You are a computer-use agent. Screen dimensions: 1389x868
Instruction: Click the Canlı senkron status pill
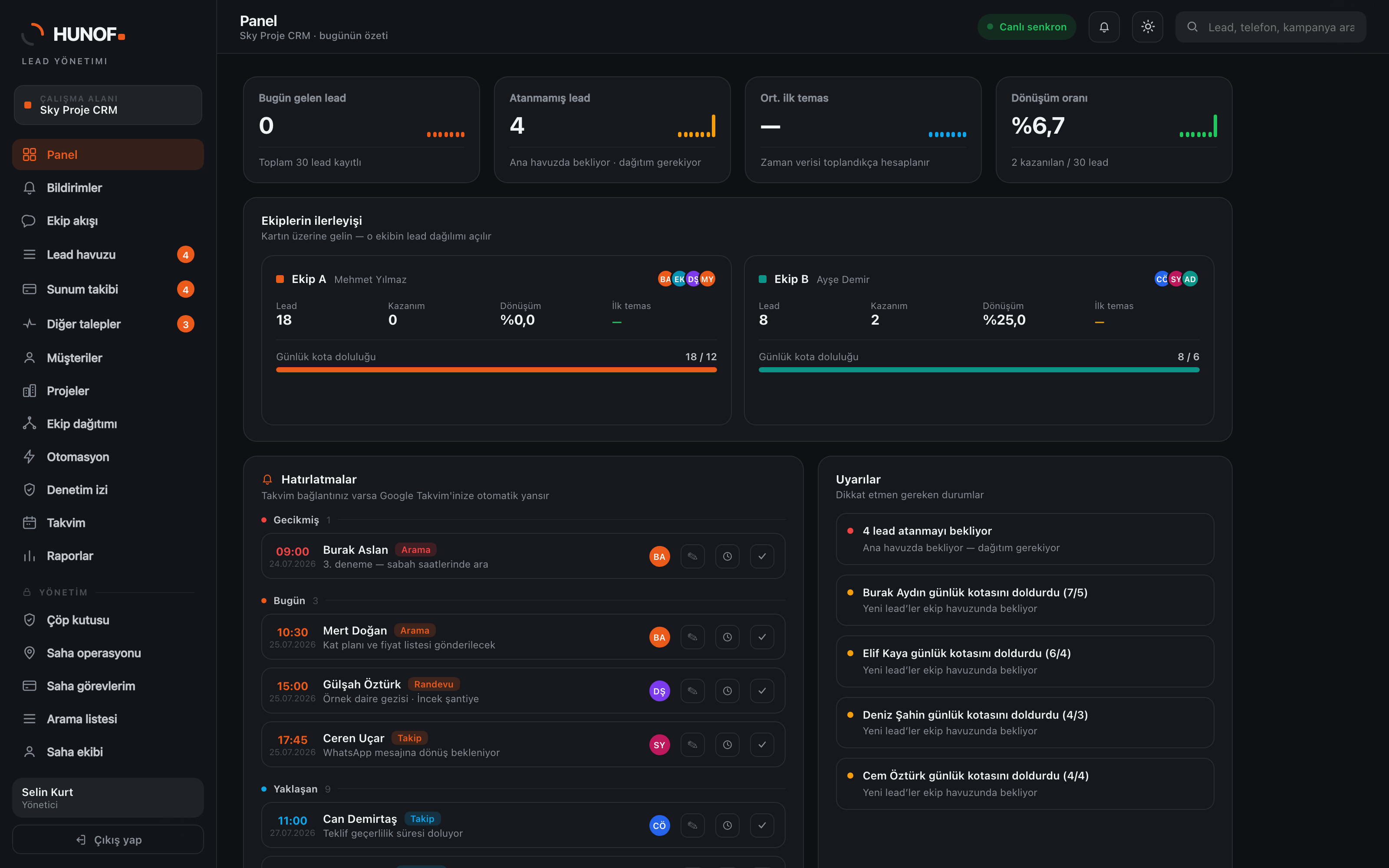point(1026,27)
